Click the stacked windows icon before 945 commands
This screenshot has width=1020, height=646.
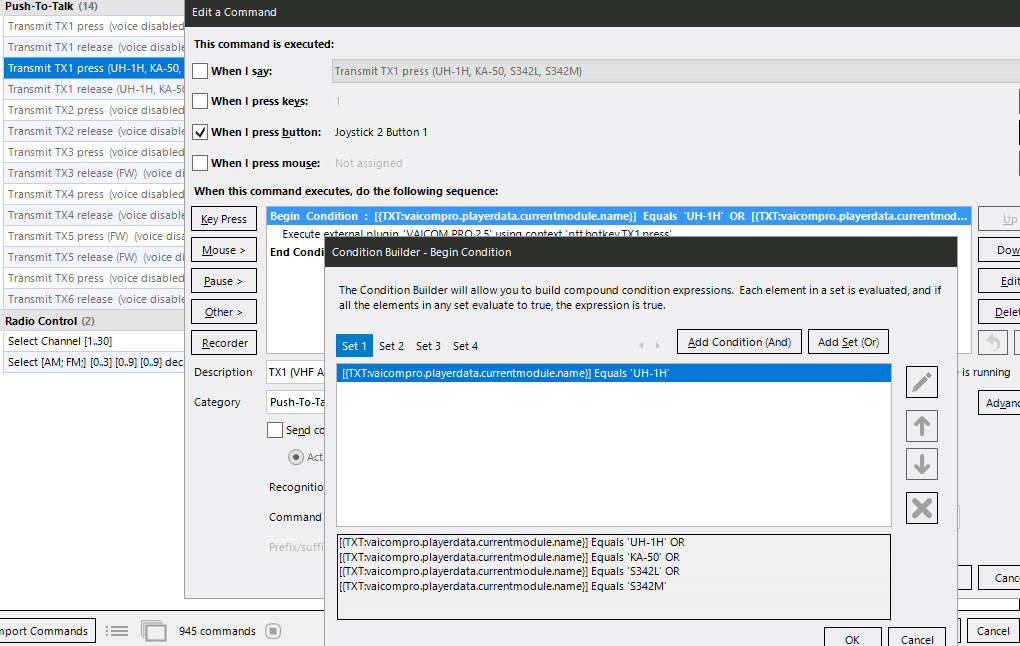click(154, 631)
